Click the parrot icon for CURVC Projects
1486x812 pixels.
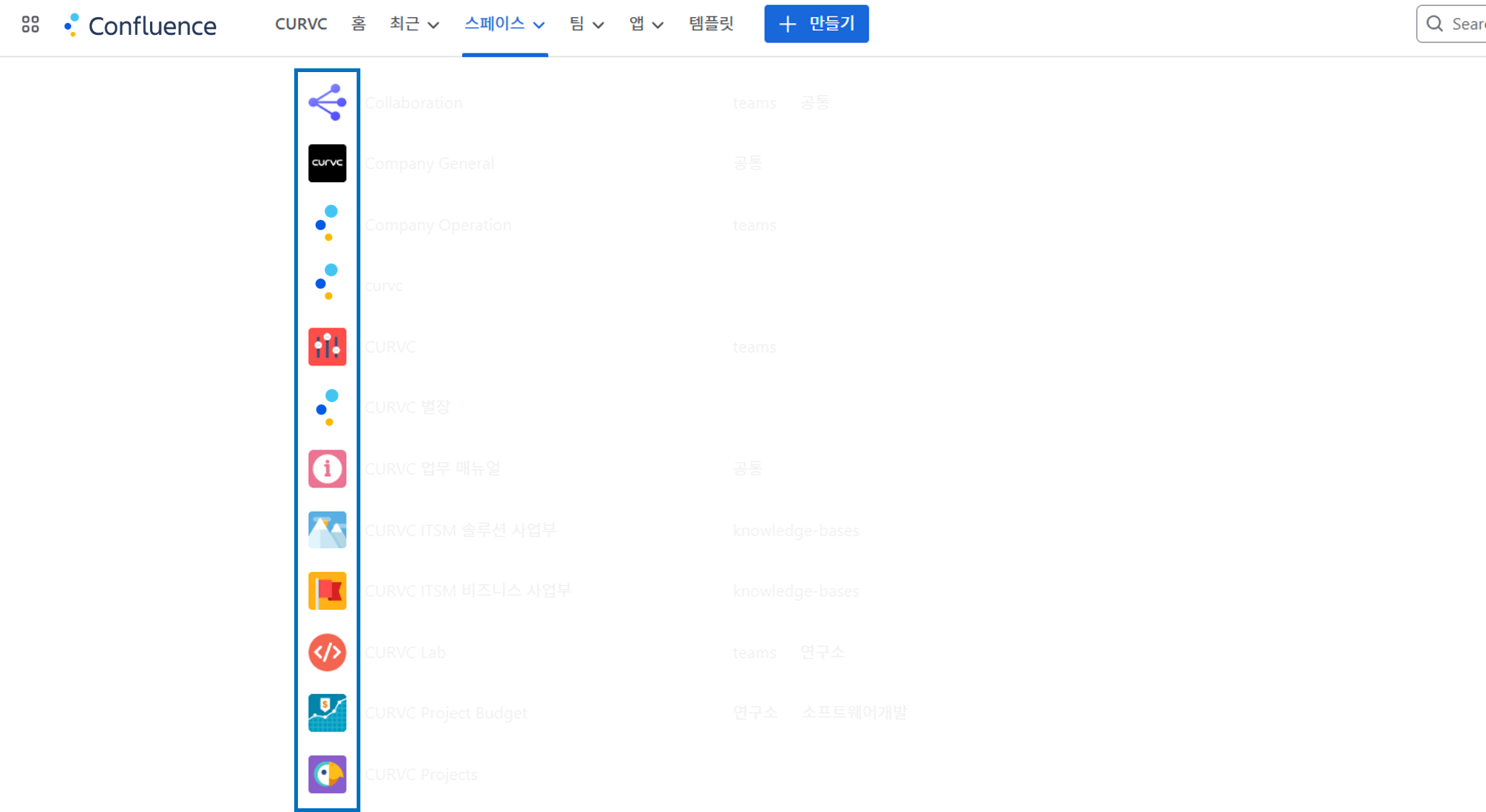click(x=327, y=774)
